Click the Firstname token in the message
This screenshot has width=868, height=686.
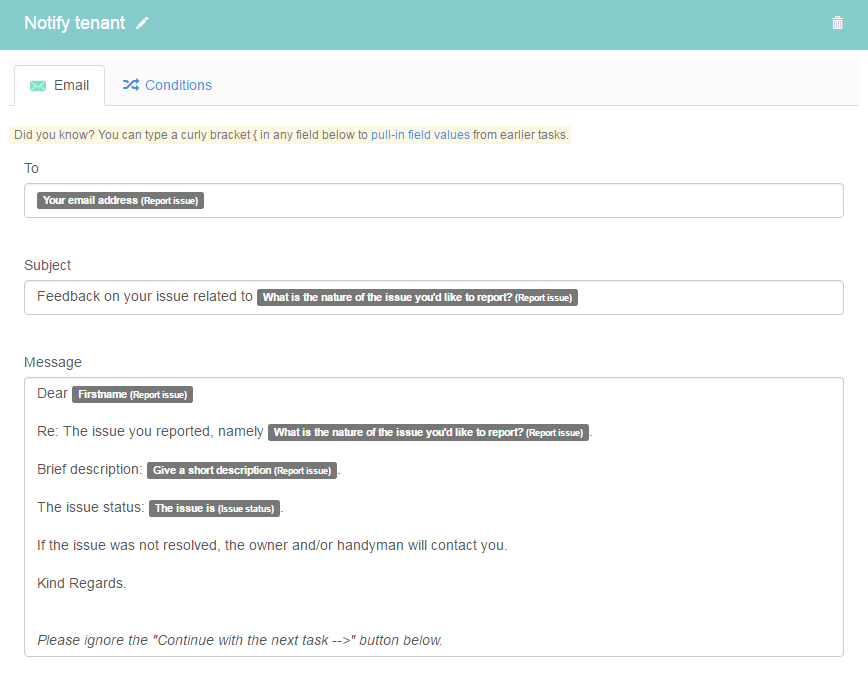132,394
